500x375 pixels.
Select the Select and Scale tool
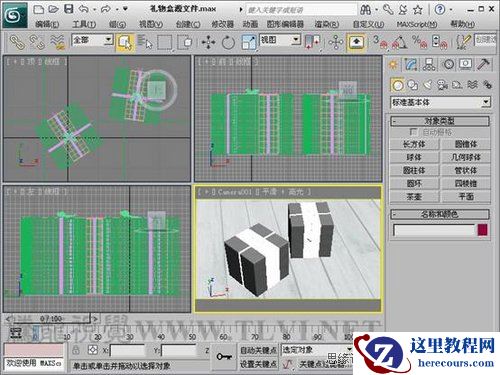click(x=249, y=43)
